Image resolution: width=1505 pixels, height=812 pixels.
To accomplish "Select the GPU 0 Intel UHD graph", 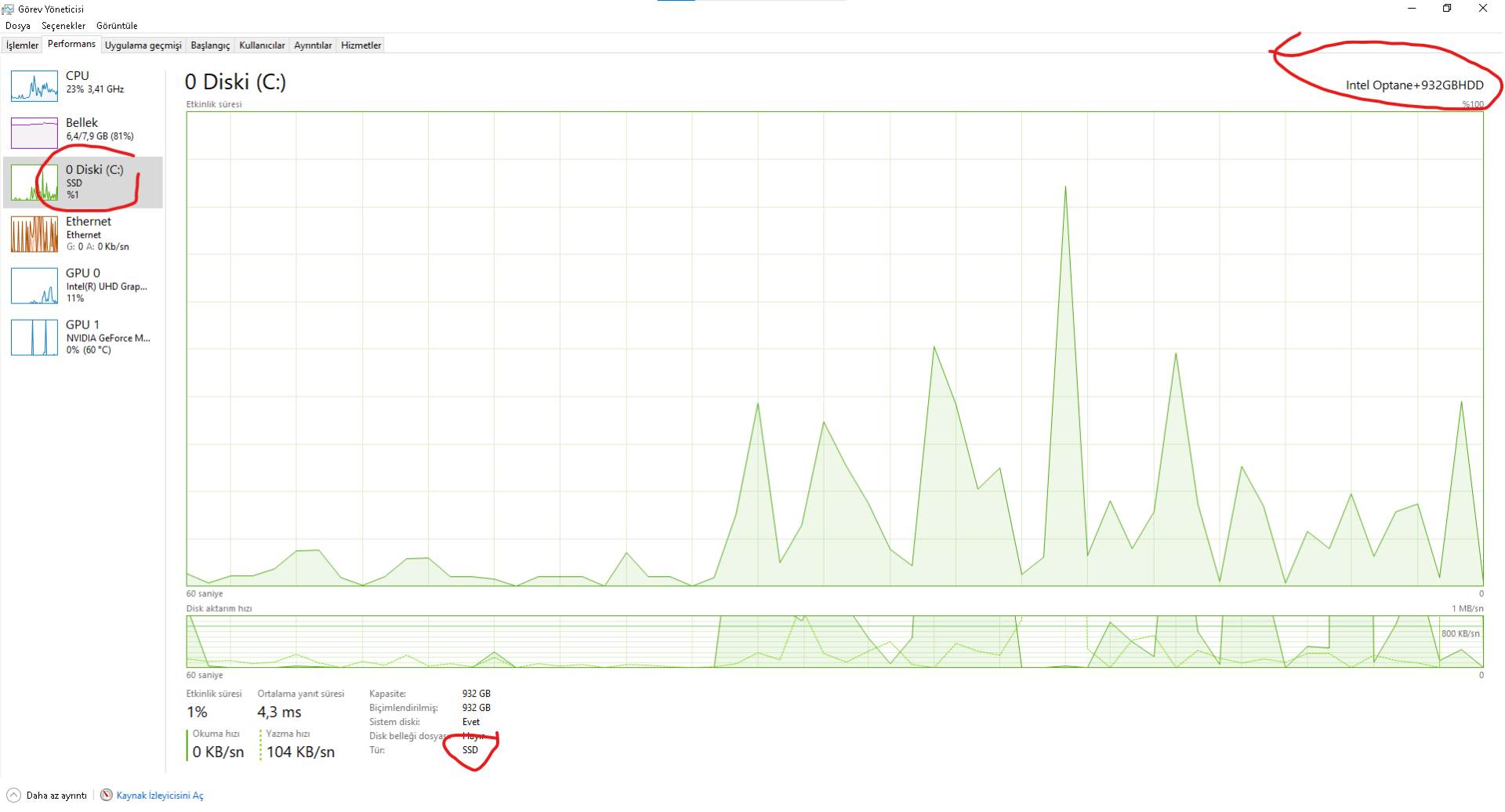I will (x=34, y=286).
